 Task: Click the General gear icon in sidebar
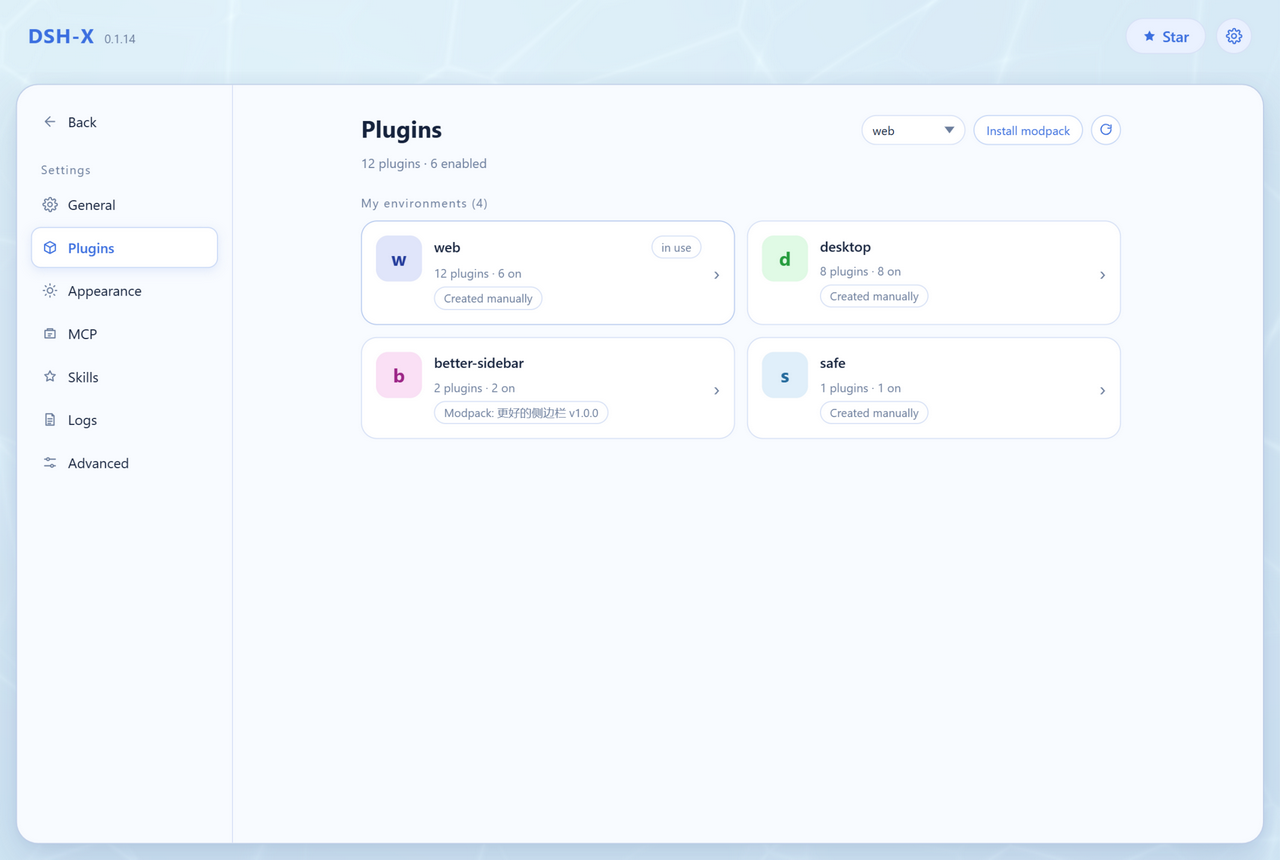[x=50, y=205]
